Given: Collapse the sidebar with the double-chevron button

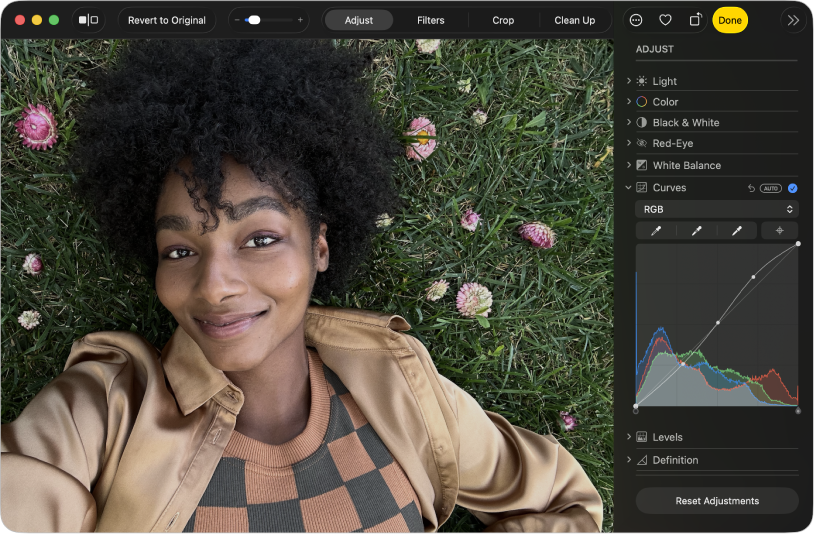Looking at the screenshot, I should [793, 20].
